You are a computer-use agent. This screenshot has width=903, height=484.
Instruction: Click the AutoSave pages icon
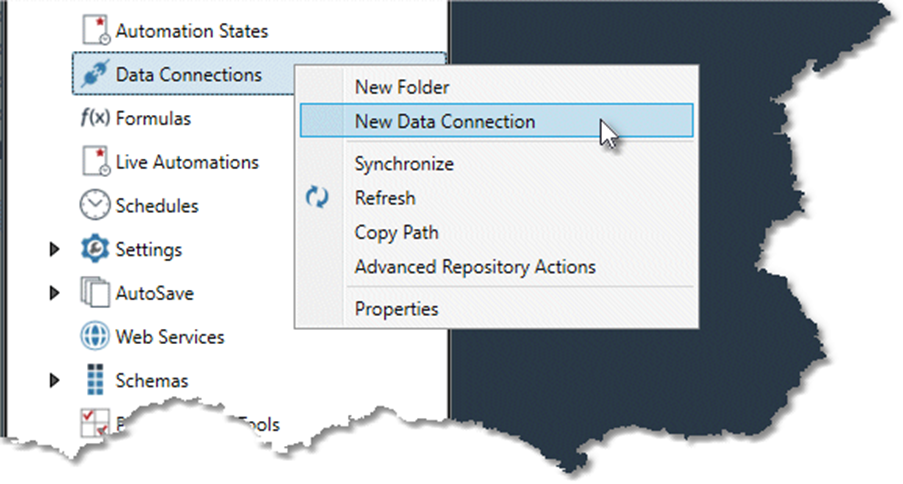pyautogui.click(x=94, y=293)
